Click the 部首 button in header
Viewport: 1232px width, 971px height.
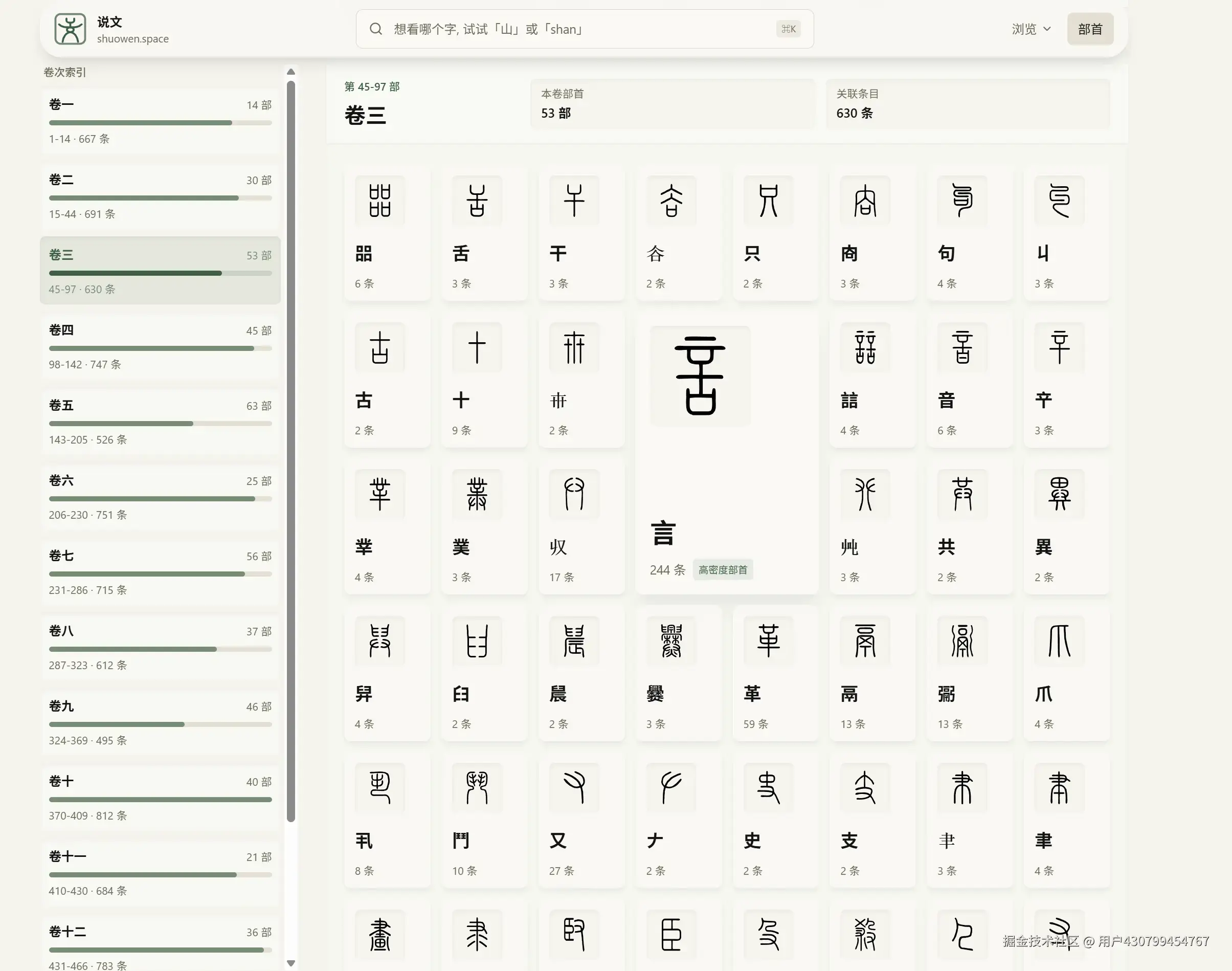pyautogui.click(x=1090, y=29)
